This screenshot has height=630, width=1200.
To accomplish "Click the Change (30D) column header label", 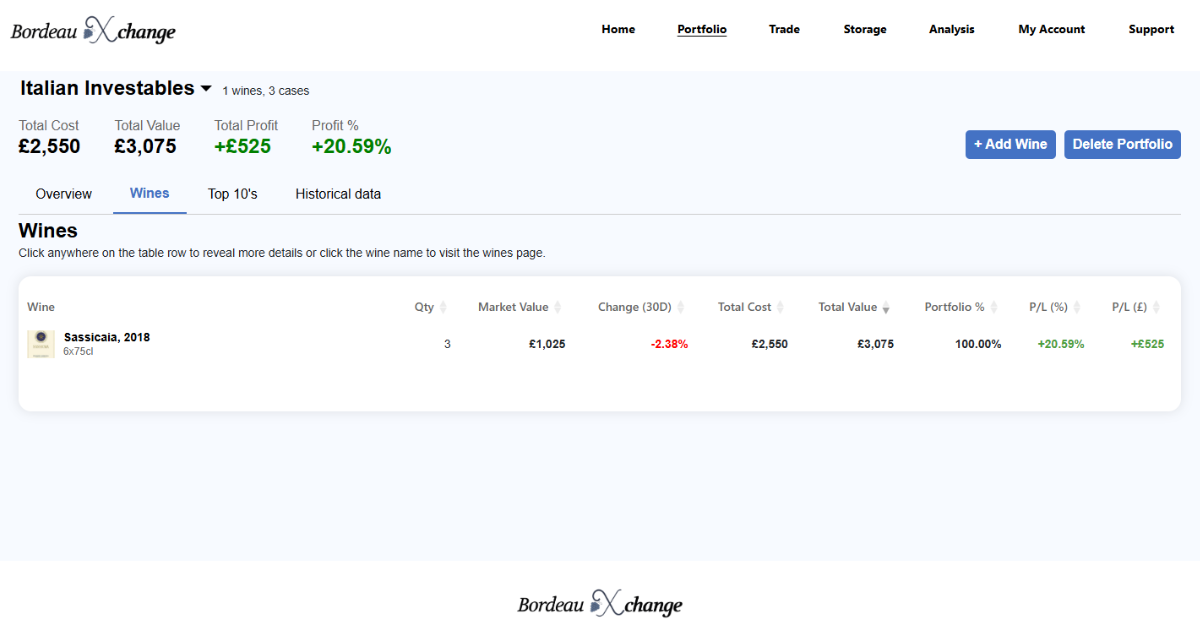I will [x=635, y=307].
